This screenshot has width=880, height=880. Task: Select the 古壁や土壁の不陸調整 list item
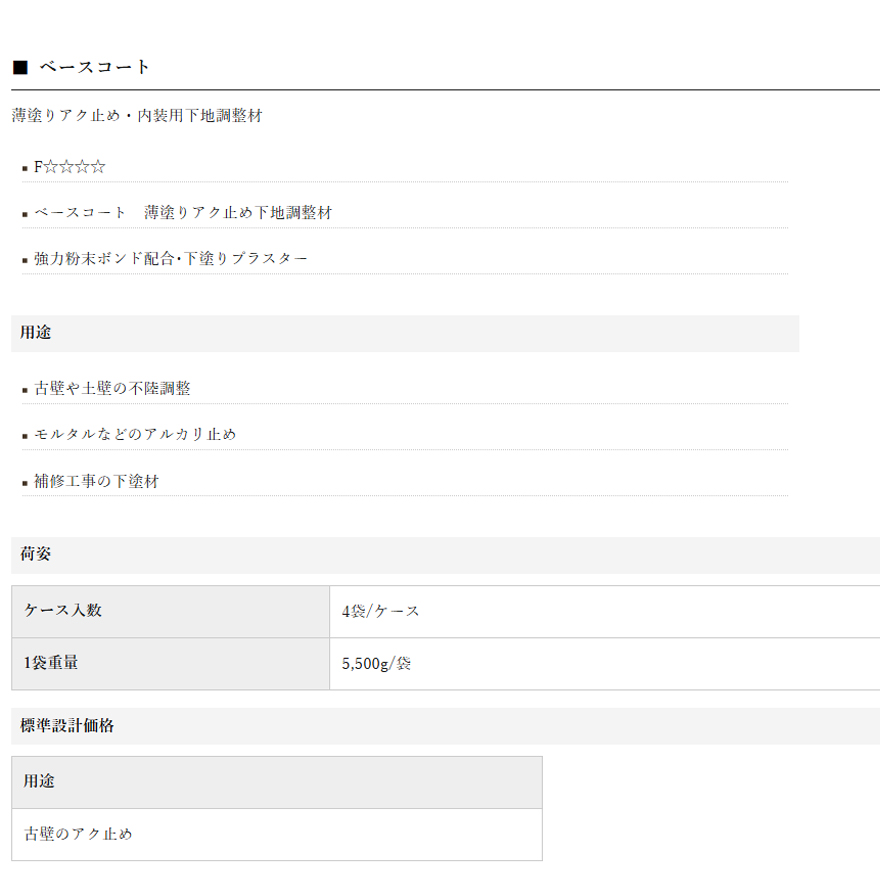112,389
